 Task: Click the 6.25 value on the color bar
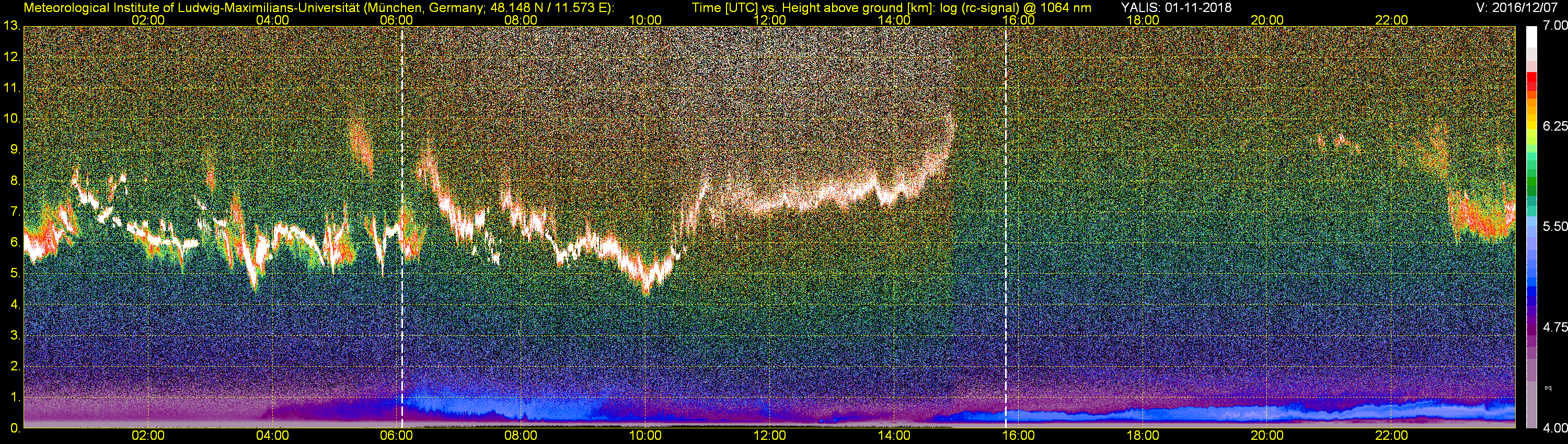point(1554,126)
